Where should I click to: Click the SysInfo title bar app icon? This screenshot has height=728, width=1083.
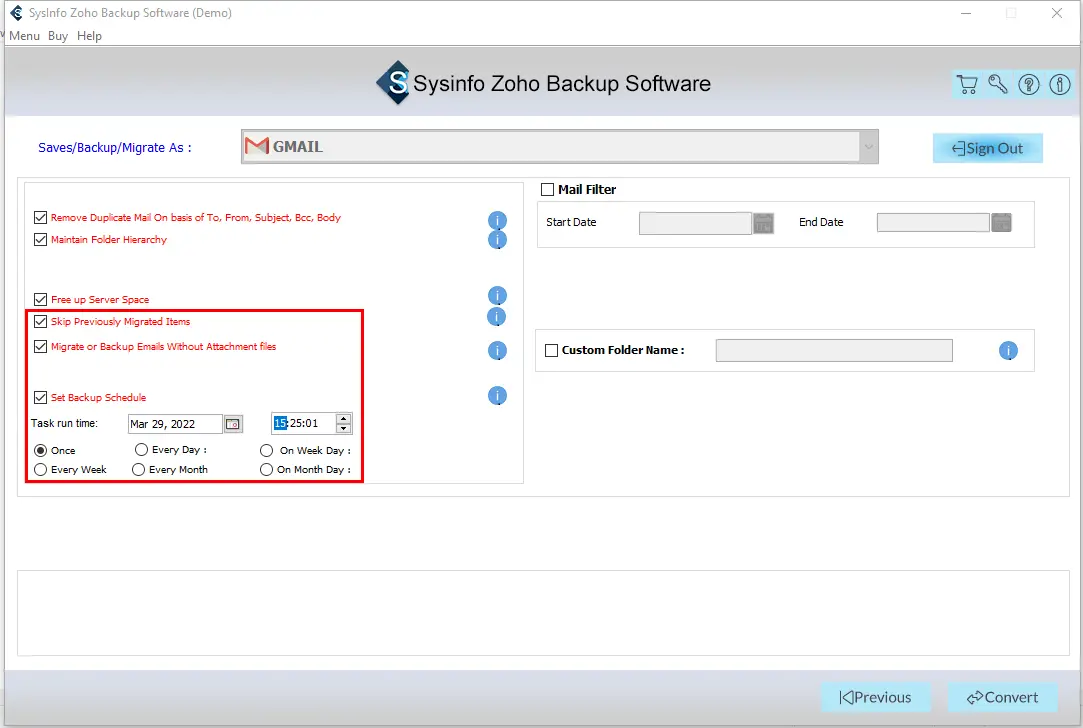tap(16, 12)
